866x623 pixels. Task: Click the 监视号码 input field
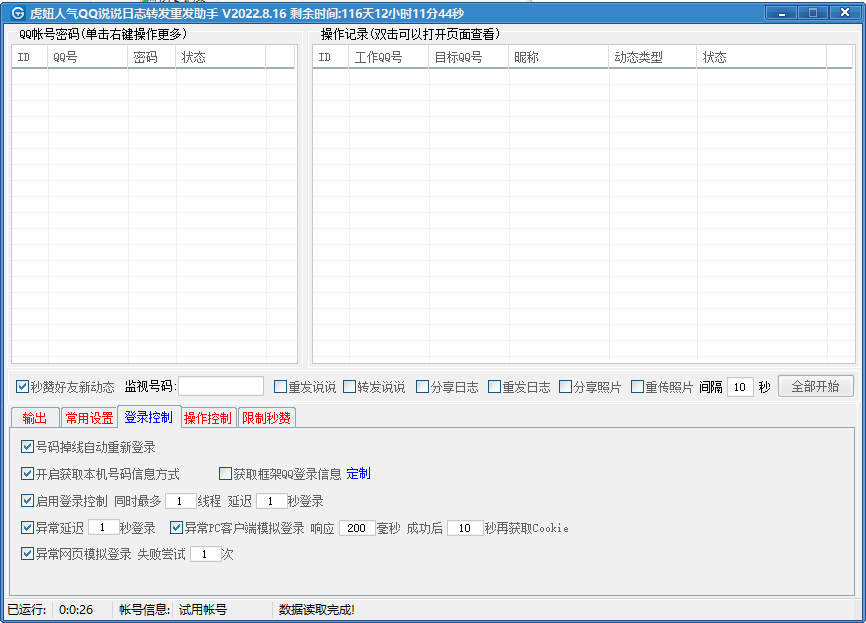pyautogui.click(x=221, y=386)
